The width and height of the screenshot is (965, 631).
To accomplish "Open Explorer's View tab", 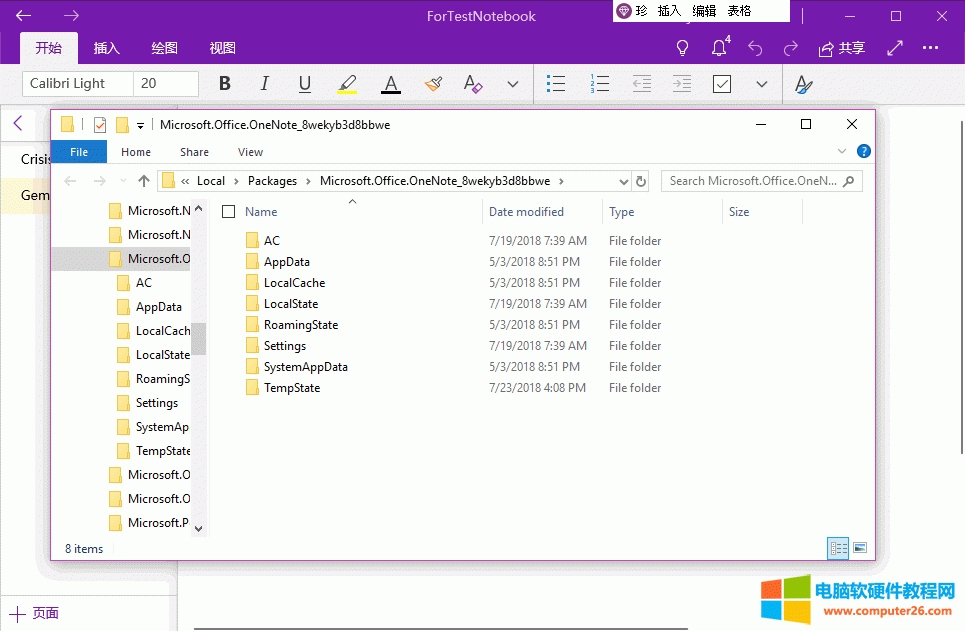I will [x=250, y=151].
